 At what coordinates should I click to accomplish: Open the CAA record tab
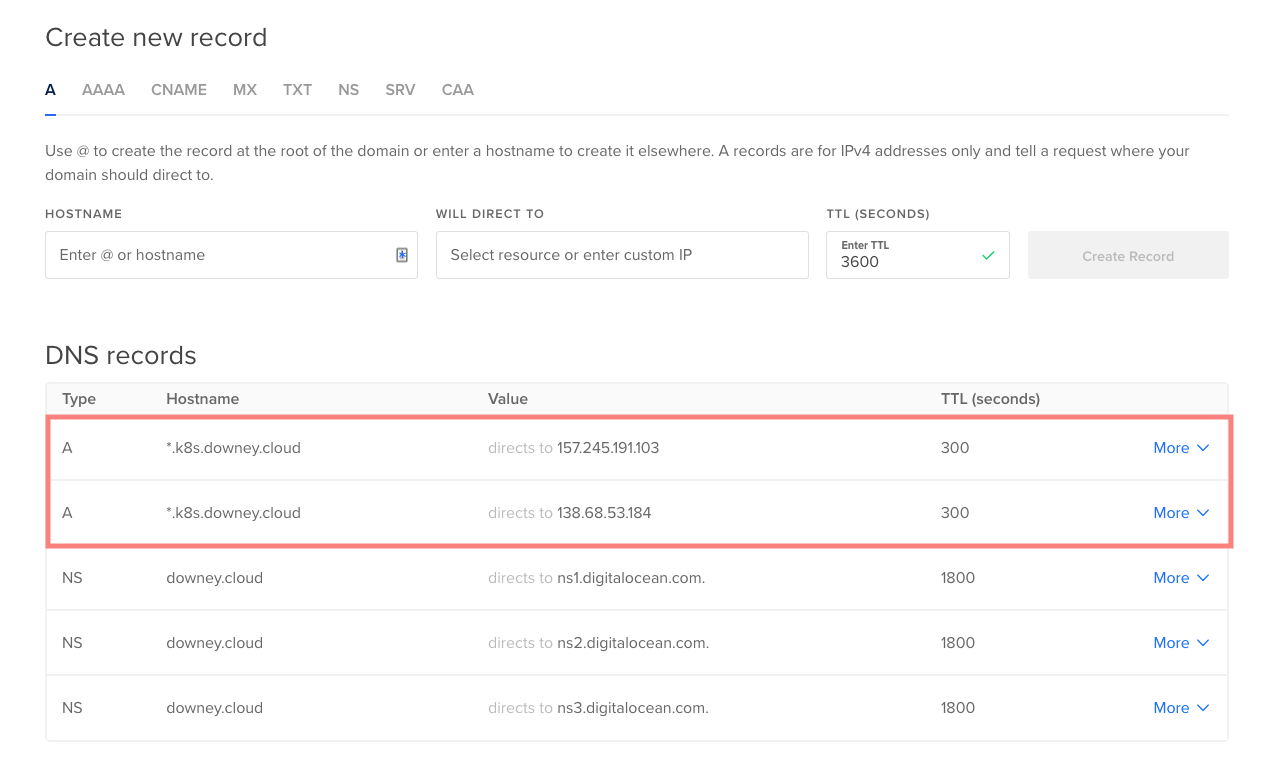[x=458, y=90]
